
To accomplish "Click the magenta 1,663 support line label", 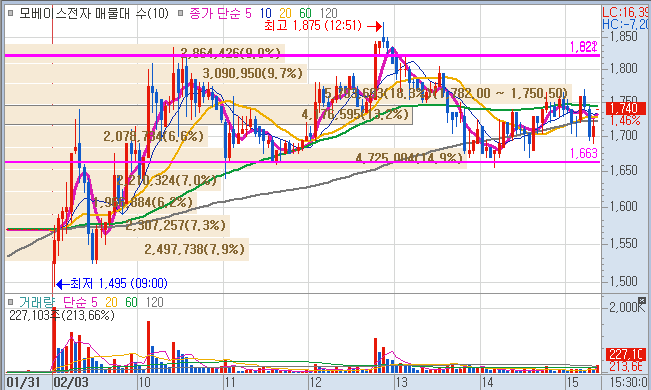I will point(583,153).
